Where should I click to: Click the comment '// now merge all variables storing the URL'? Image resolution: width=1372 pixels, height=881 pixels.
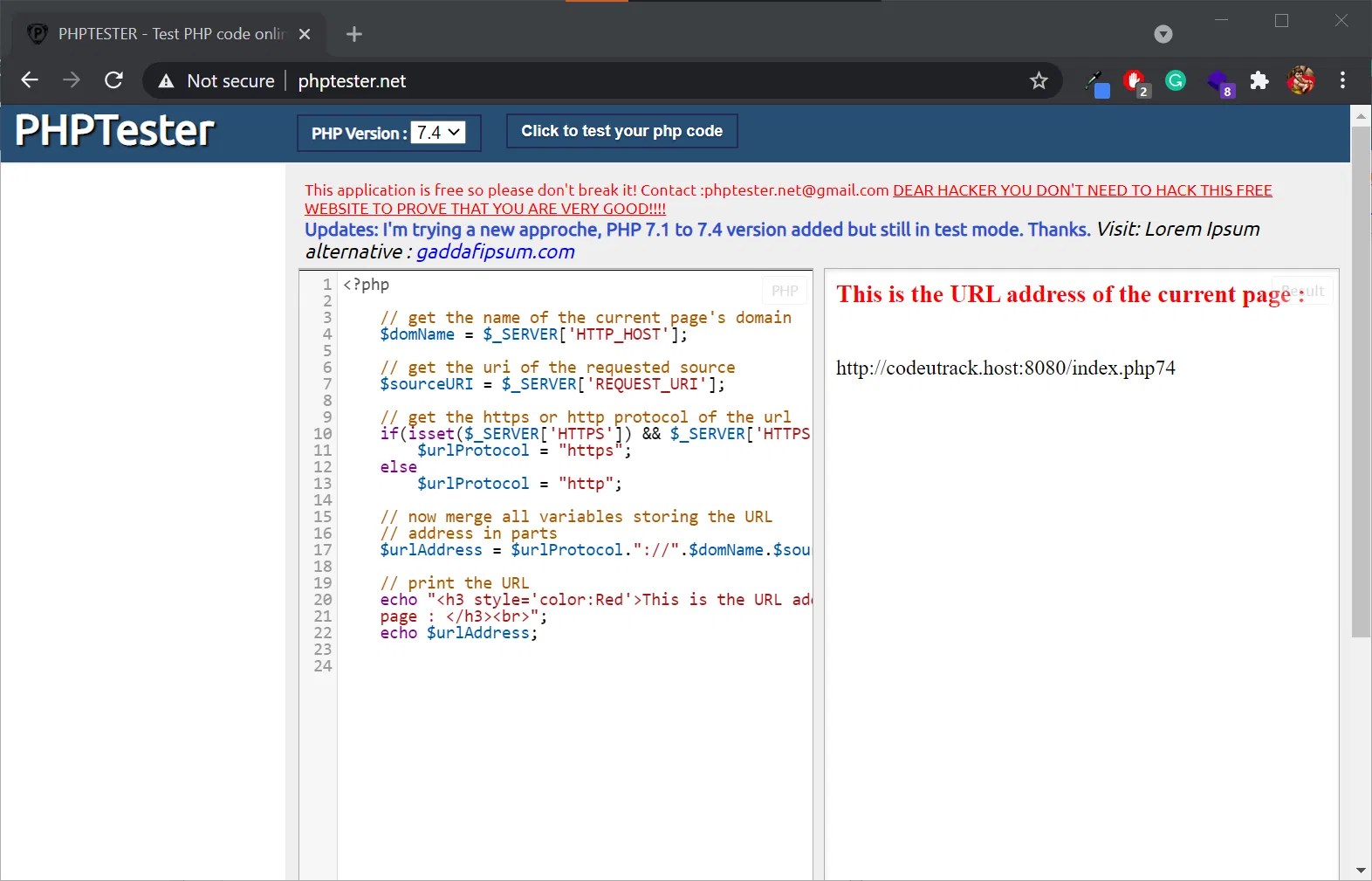tap(576, 517)
